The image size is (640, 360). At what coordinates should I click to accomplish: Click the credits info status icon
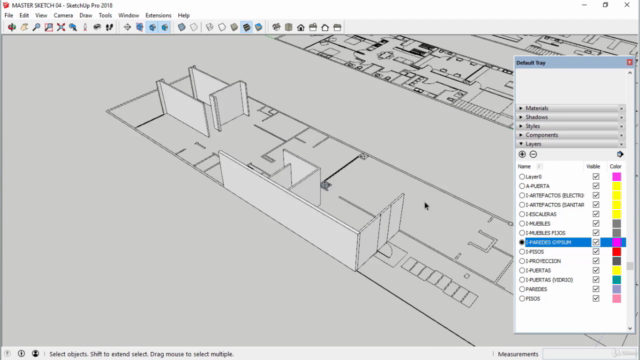tap(21, 354)
